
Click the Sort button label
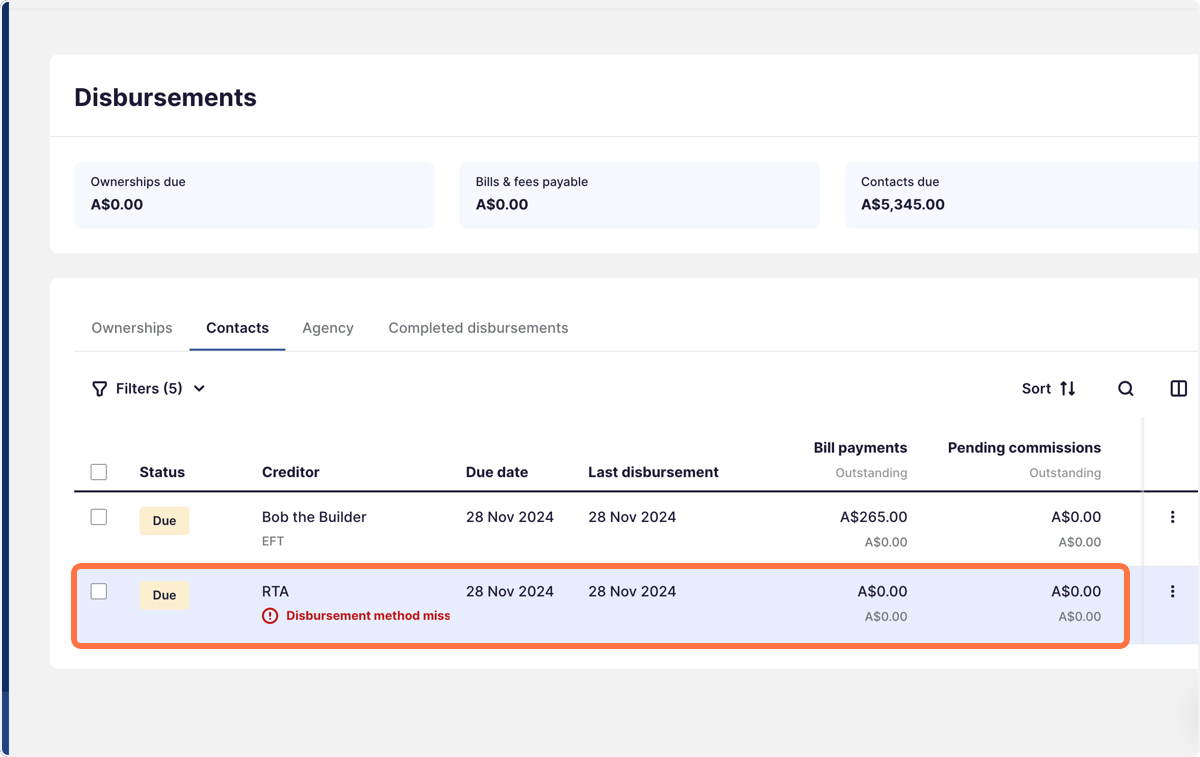(1036, 389)
